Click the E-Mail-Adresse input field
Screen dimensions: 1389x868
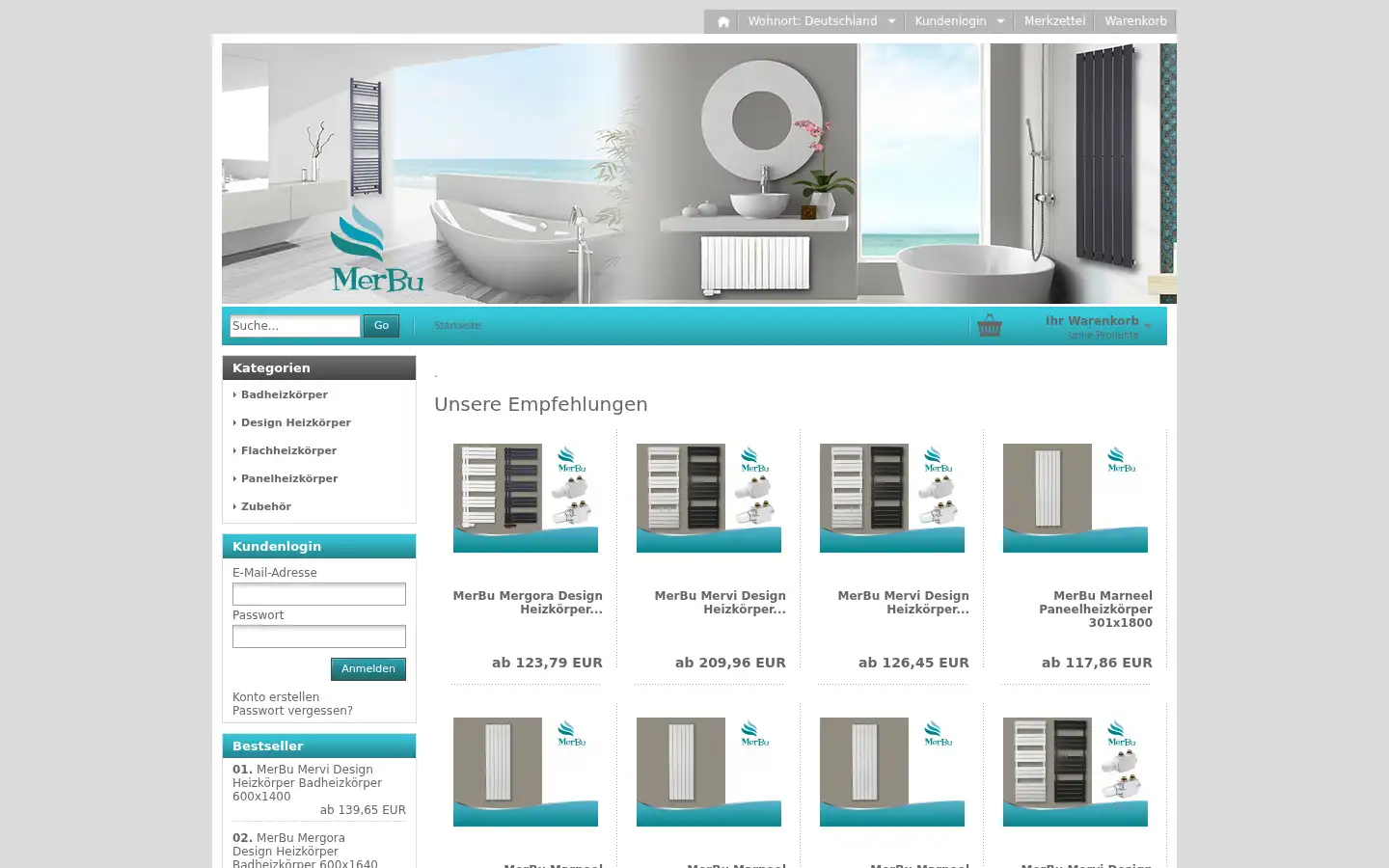319,594
